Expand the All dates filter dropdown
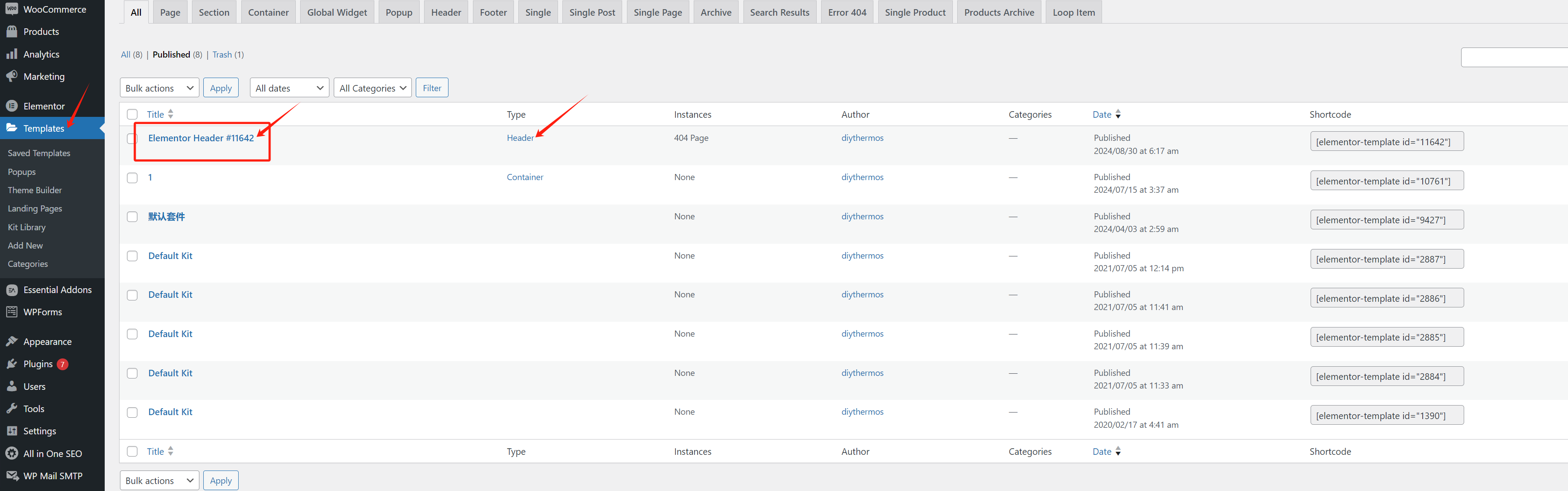This screenshot has height=491, width=1568. [x=289, y=88]
